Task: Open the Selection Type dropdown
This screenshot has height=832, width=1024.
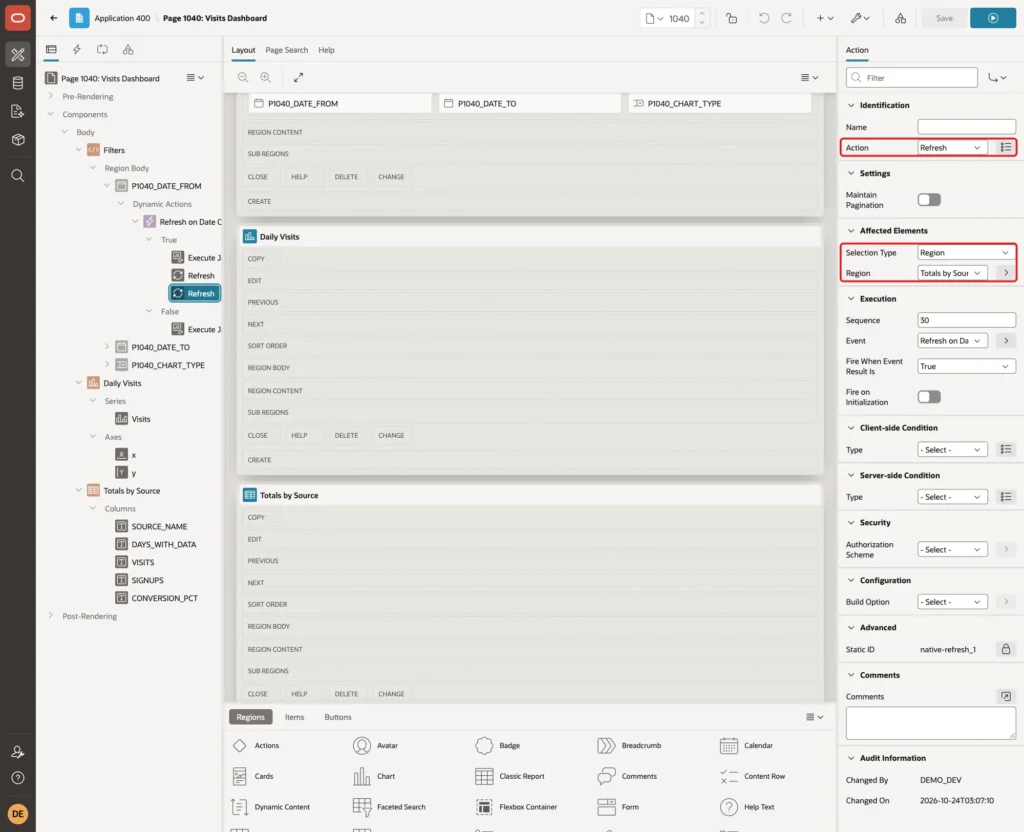Action: pyautogui.click(x=966, y=253)
